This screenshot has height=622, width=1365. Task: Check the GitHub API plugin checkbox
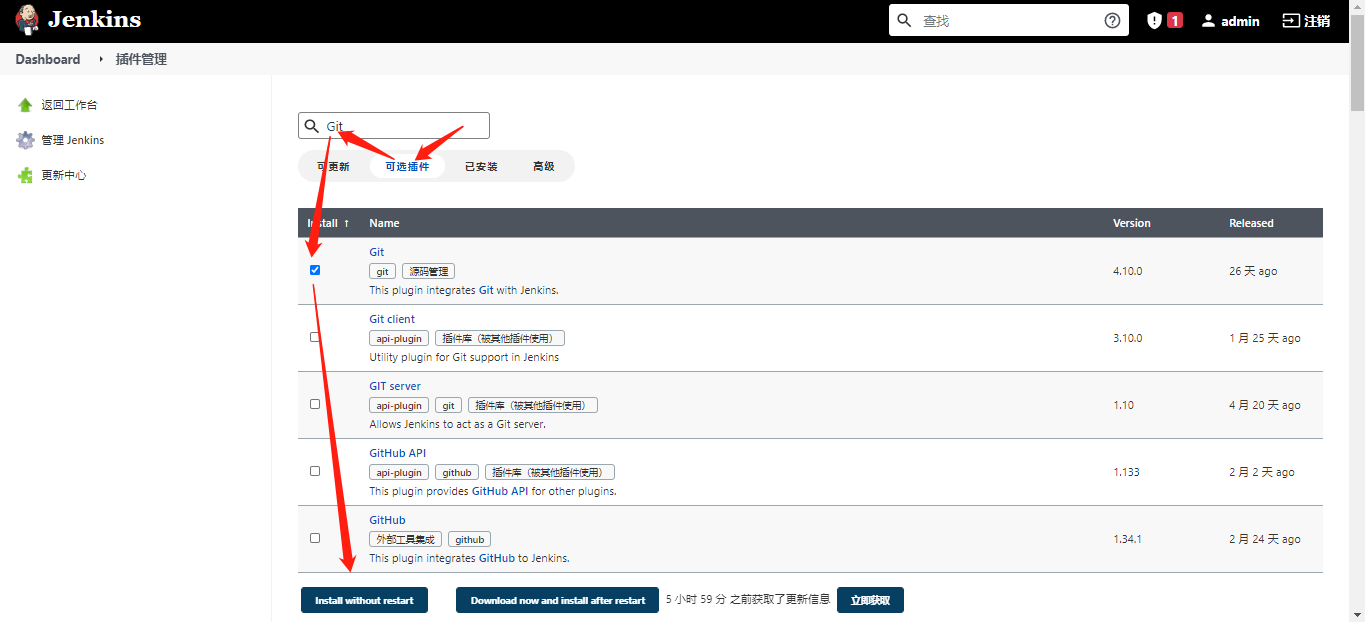[315, 471]
